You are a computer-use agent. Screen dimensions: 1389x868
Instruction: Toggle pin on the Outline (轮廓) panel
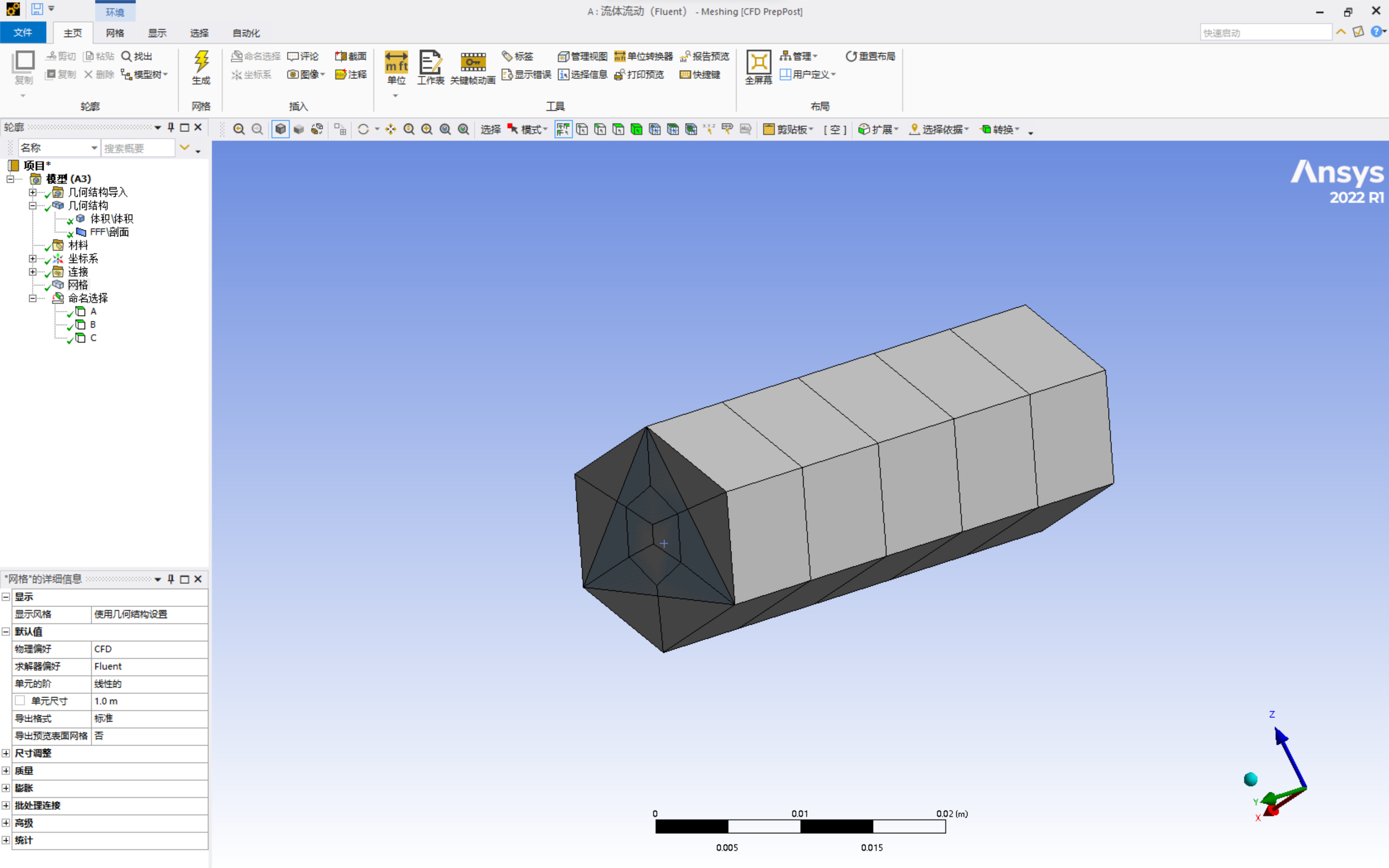pos(171,127)
